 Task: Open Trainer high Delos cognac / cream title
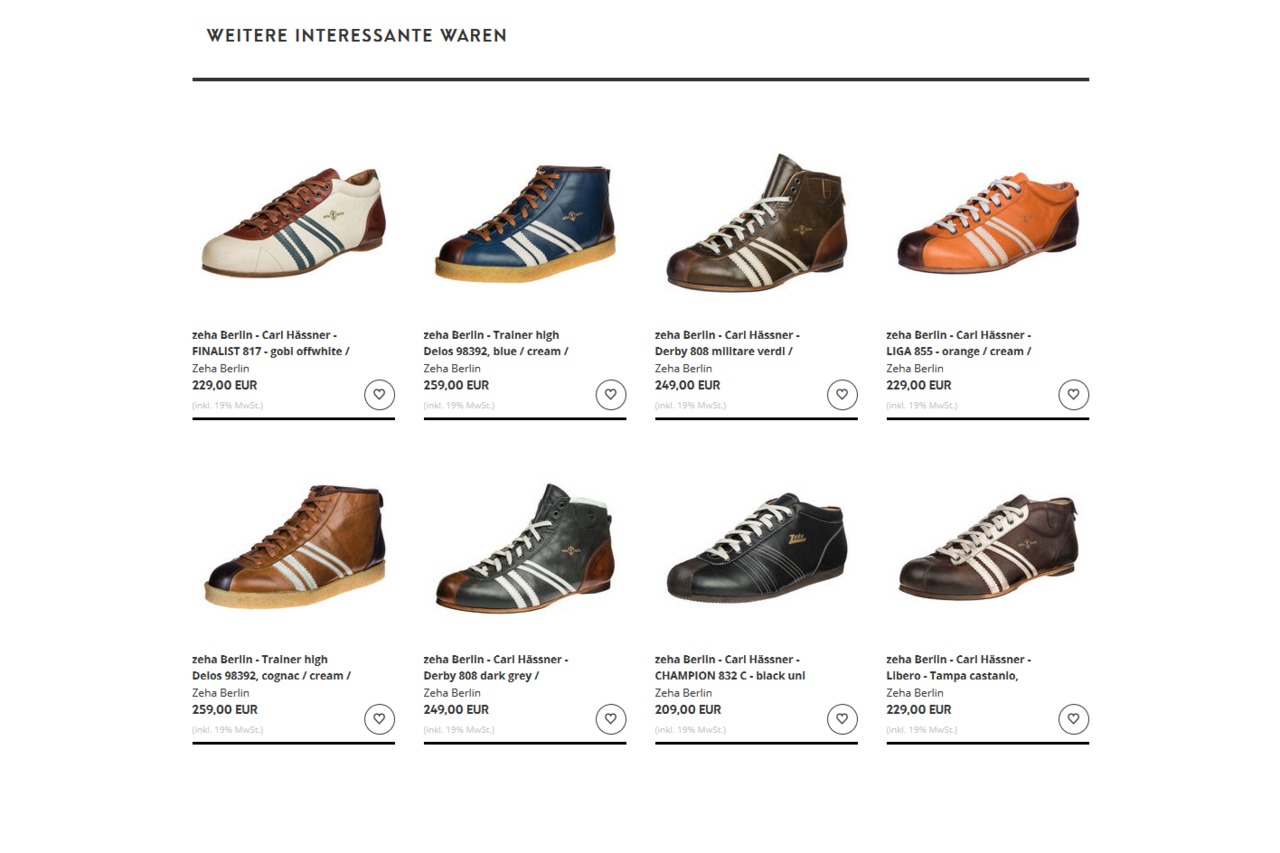[x=271, y=667]
